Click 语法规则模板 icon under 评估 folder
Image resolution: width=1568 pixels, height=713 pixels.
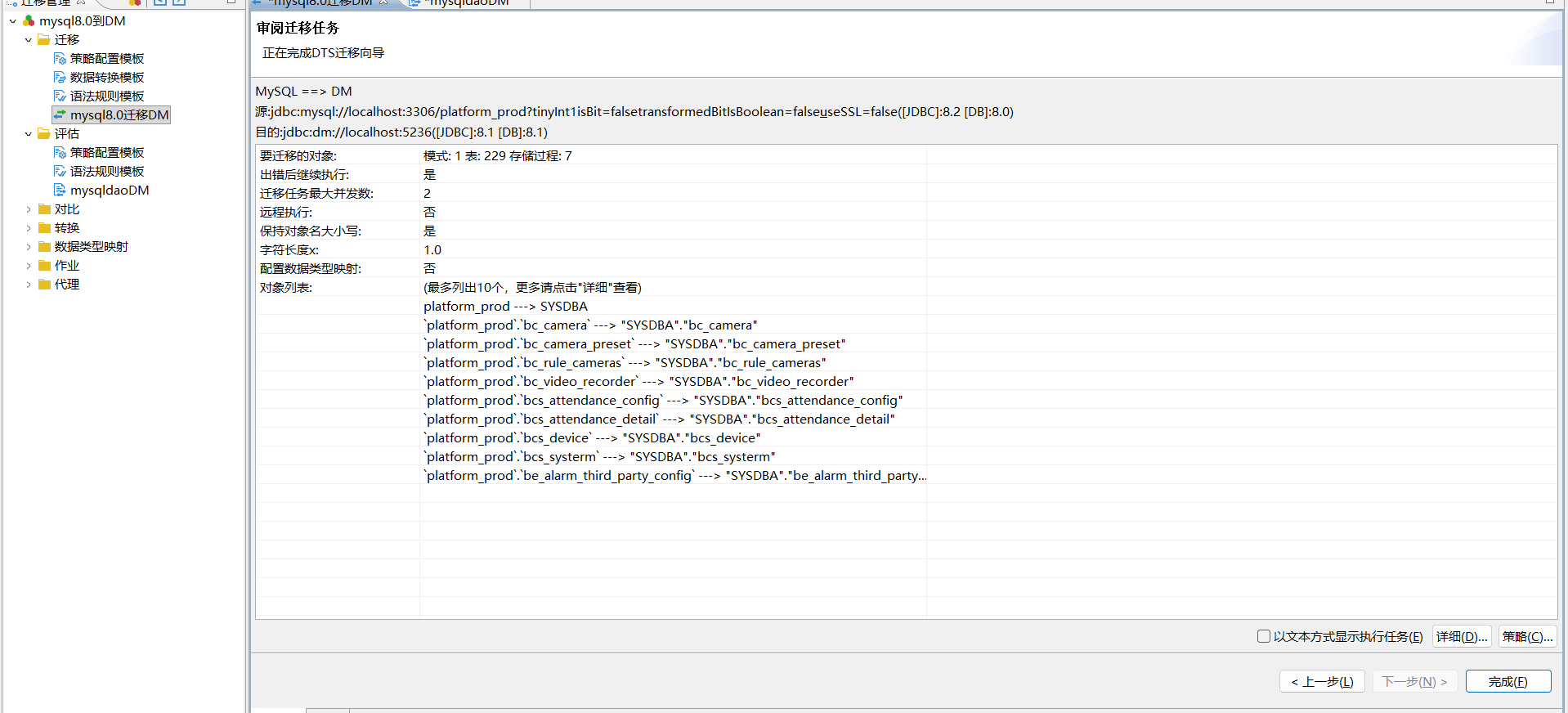click(60, 172)
